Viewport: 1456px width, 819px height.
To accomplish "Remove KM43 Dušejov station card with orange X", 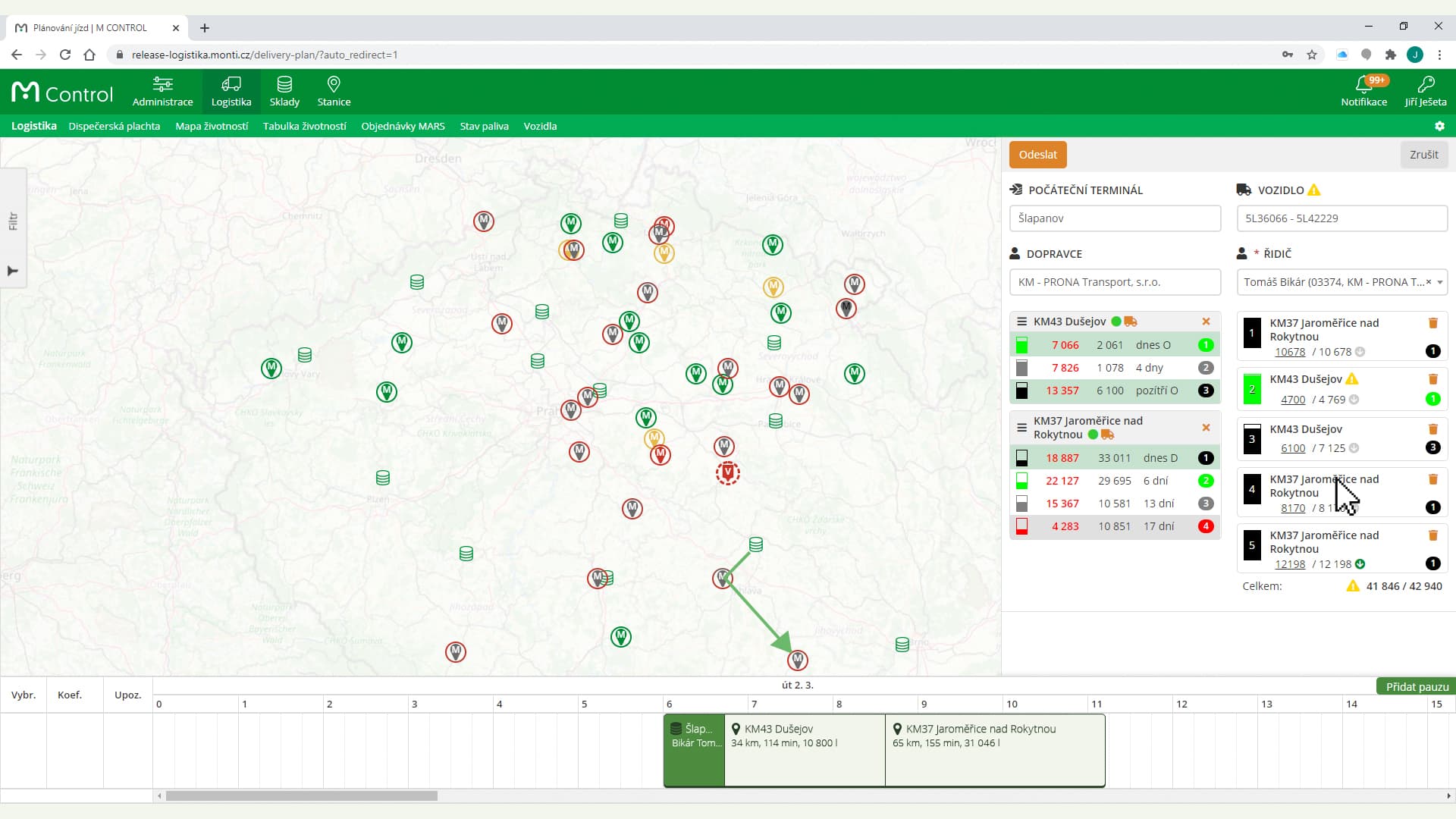I will pyautogui.click(x=1206, y=322).
